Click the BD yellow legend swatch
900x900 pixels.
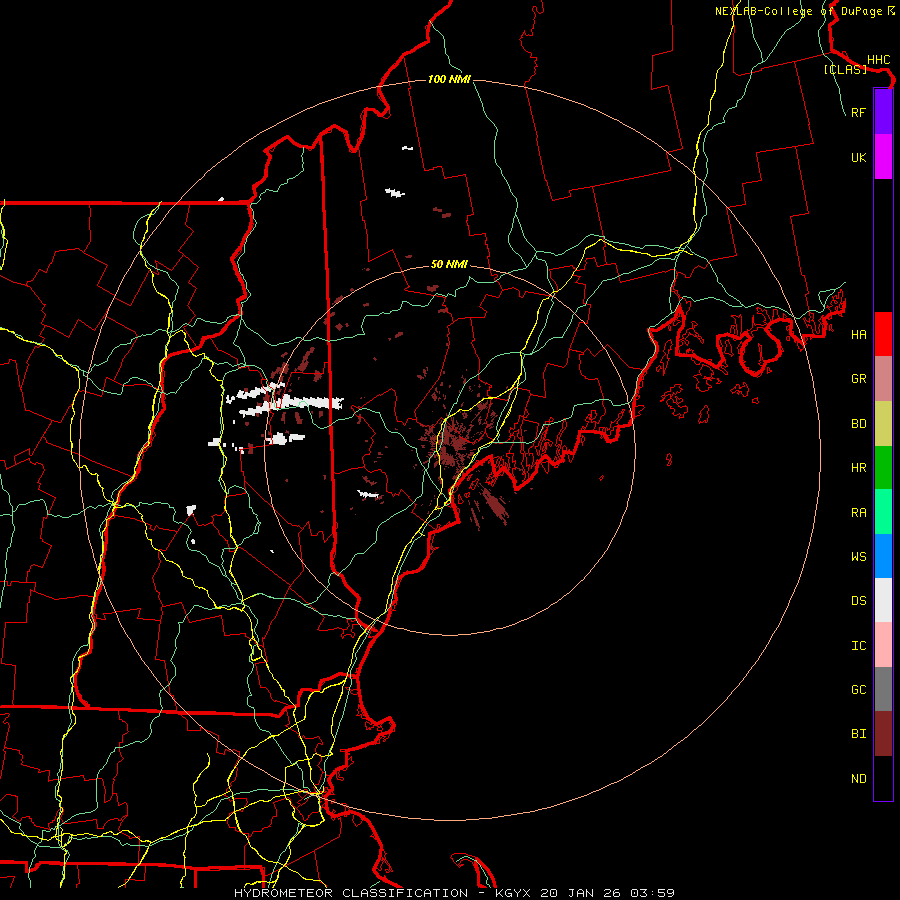pyautogui.click(x=883, y=423)
